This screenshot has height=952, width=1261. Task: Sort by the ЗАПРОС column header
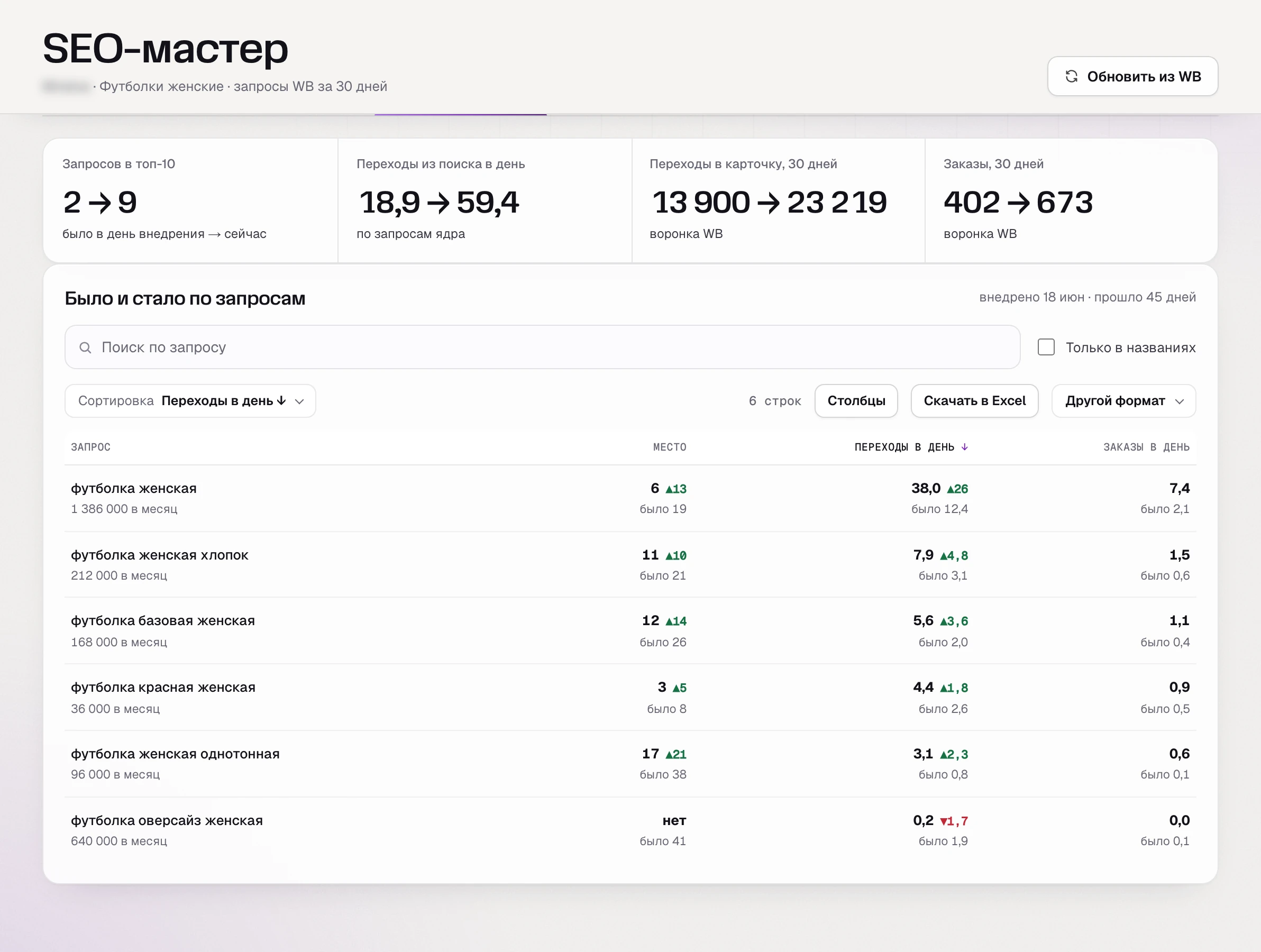click(x=90, y=447)
